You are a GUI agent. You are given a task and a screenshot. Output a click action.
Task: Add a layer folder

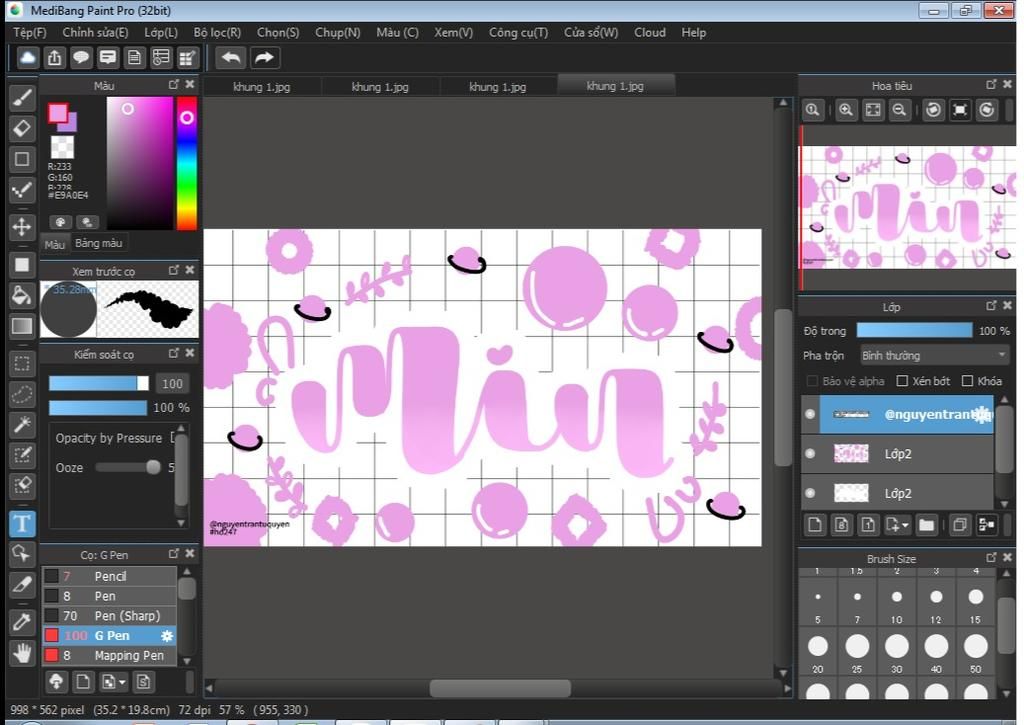(926, 524)
